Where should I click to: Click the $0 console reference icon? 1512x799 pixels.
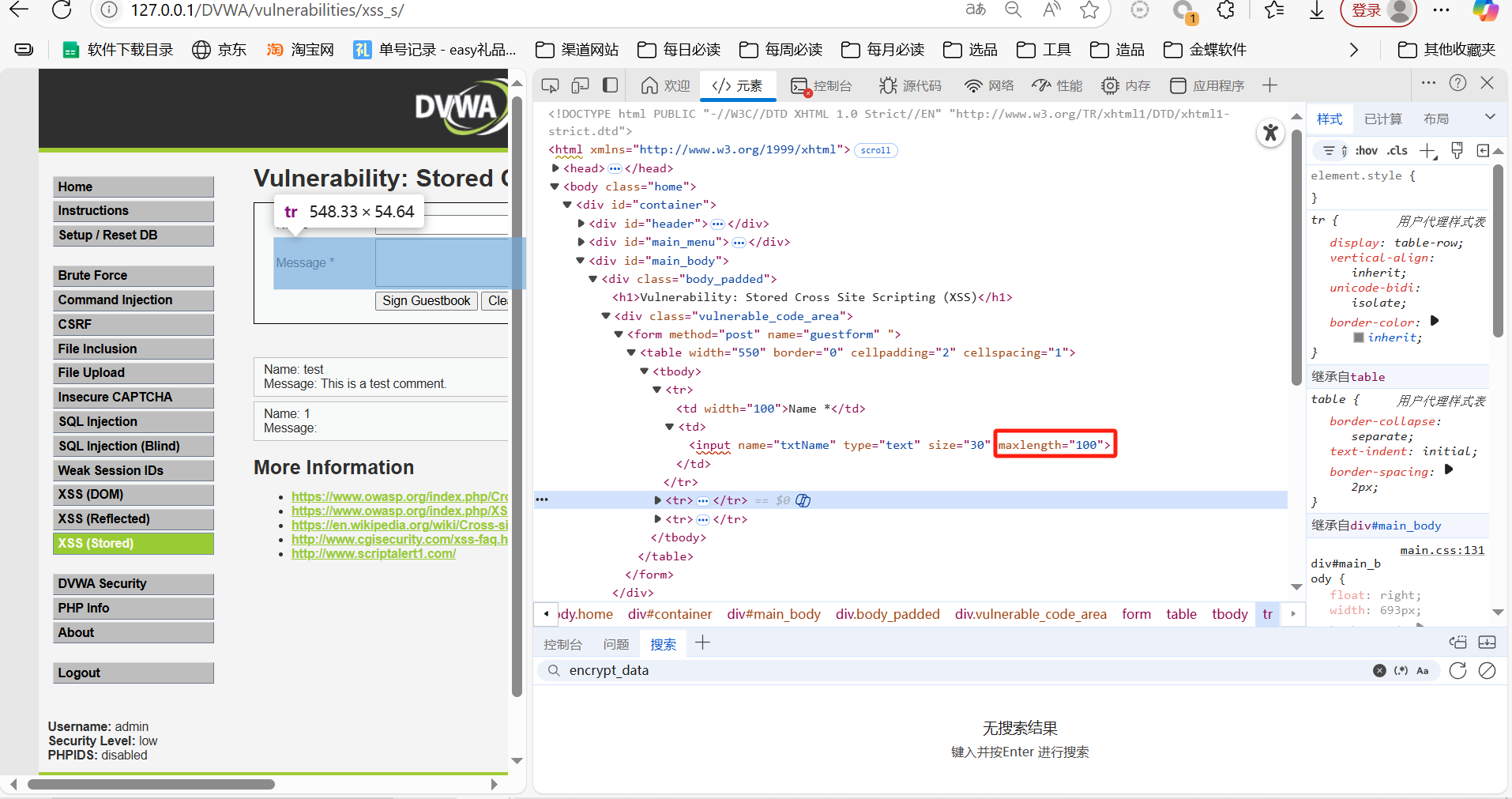click(x=803, y=500)
